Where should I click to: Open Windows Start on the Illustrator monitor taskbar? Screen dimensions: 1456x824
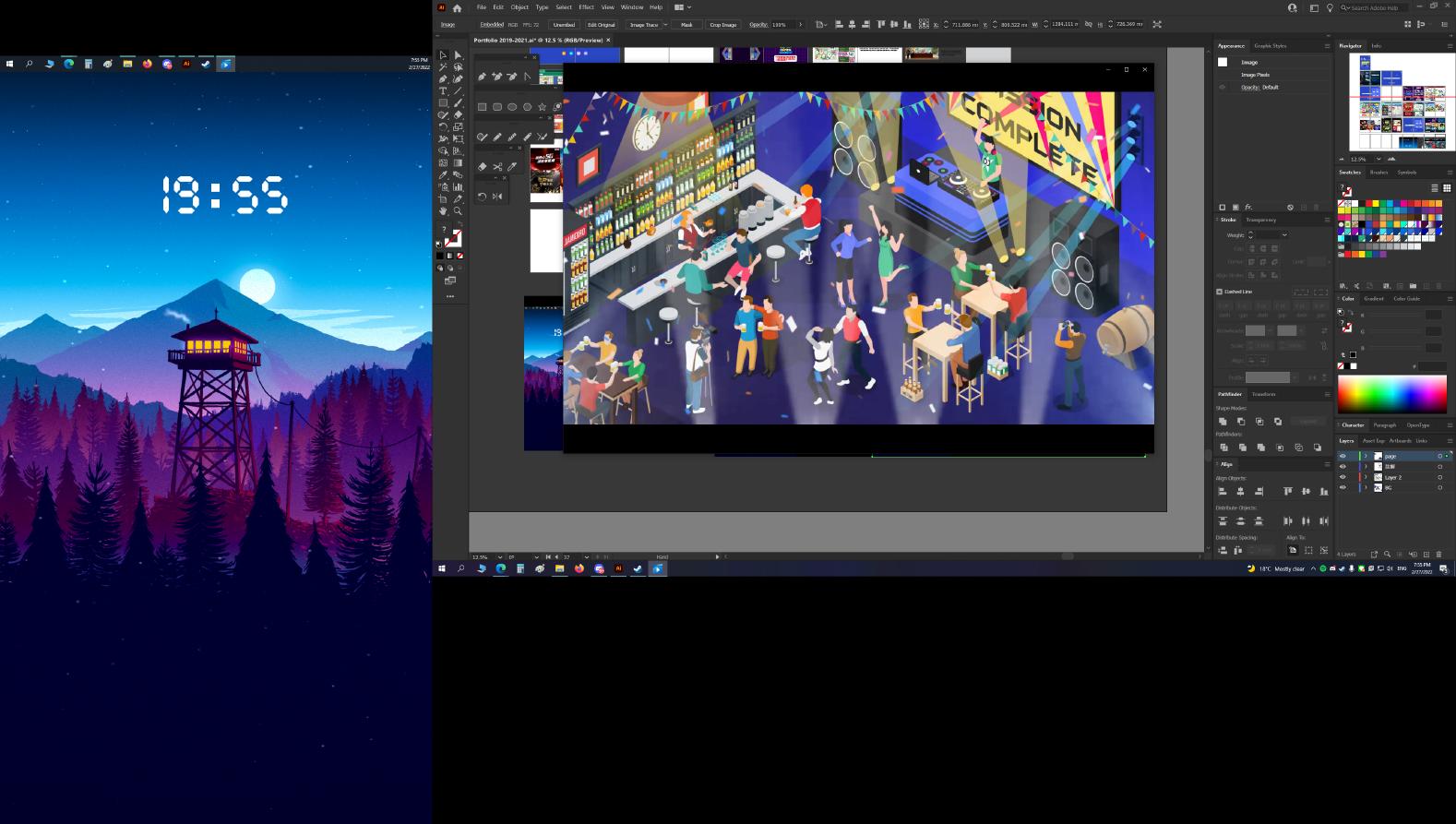pyautogui.click(x=441, y=568)
